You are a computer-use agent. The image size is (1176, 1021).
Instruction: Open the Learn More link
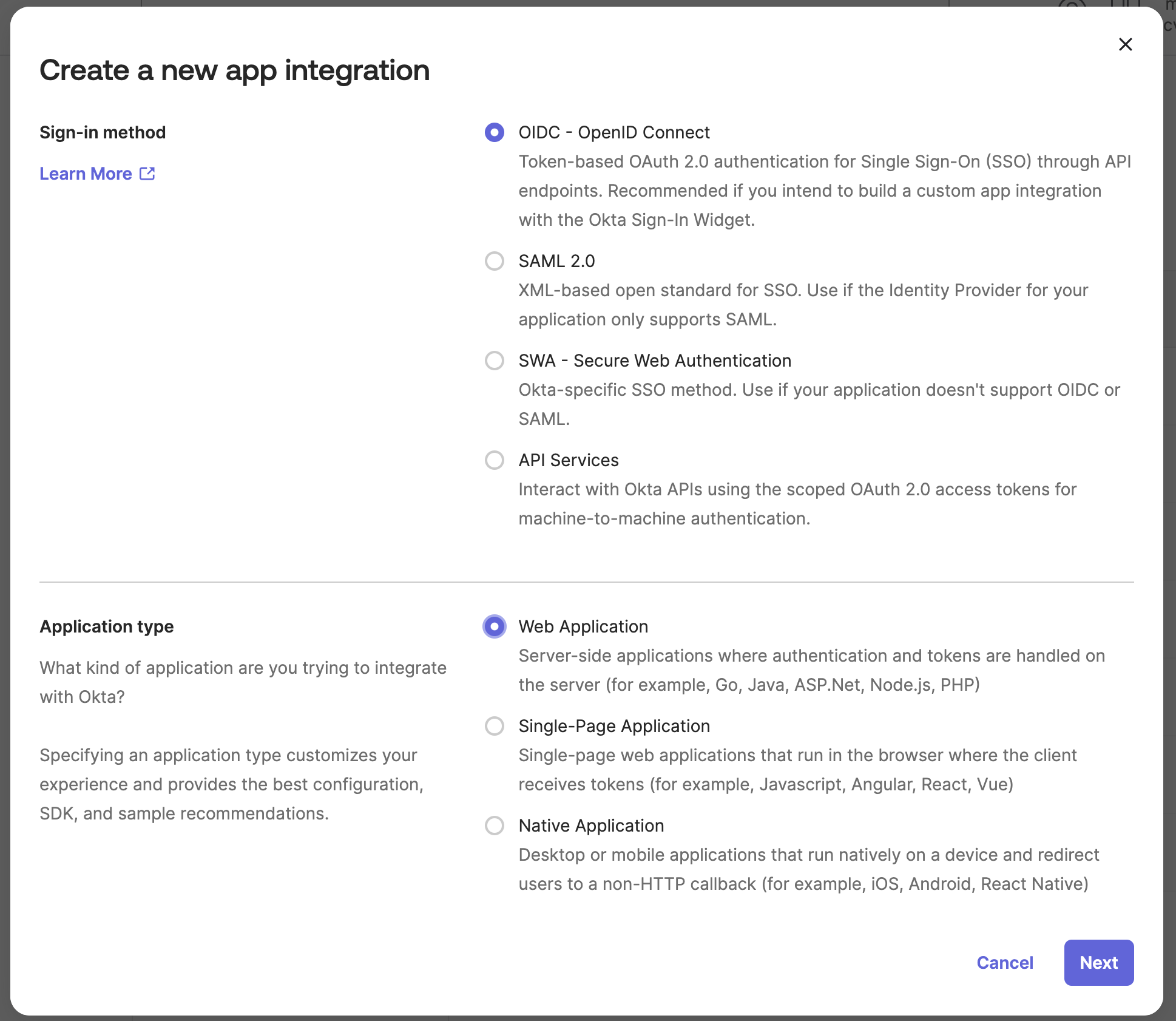pos(86,174)
